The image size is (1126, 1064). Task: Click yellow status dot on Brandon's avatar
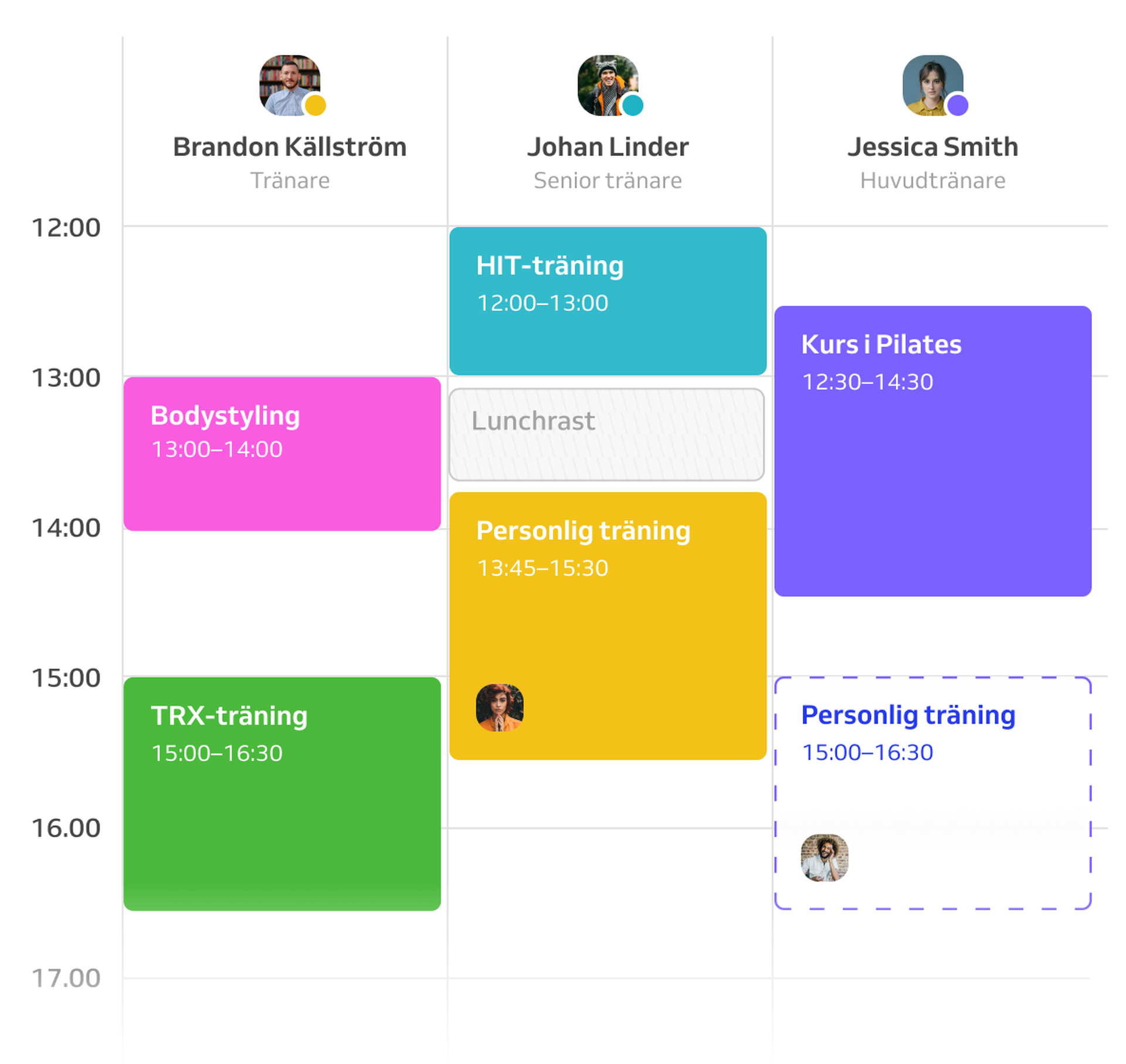pos(316,106)
